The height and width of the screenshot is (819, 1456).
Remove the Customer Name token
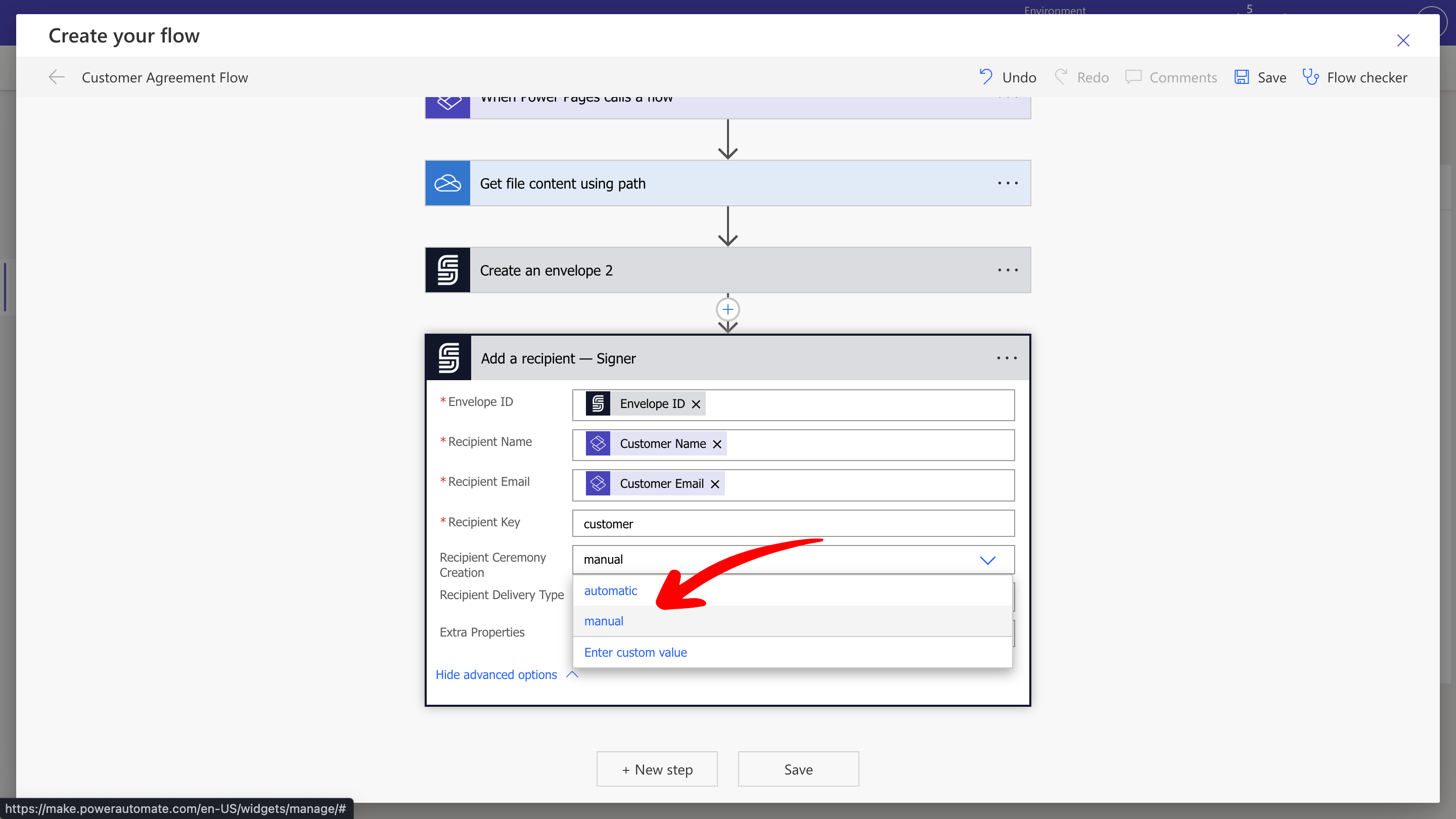716,444
